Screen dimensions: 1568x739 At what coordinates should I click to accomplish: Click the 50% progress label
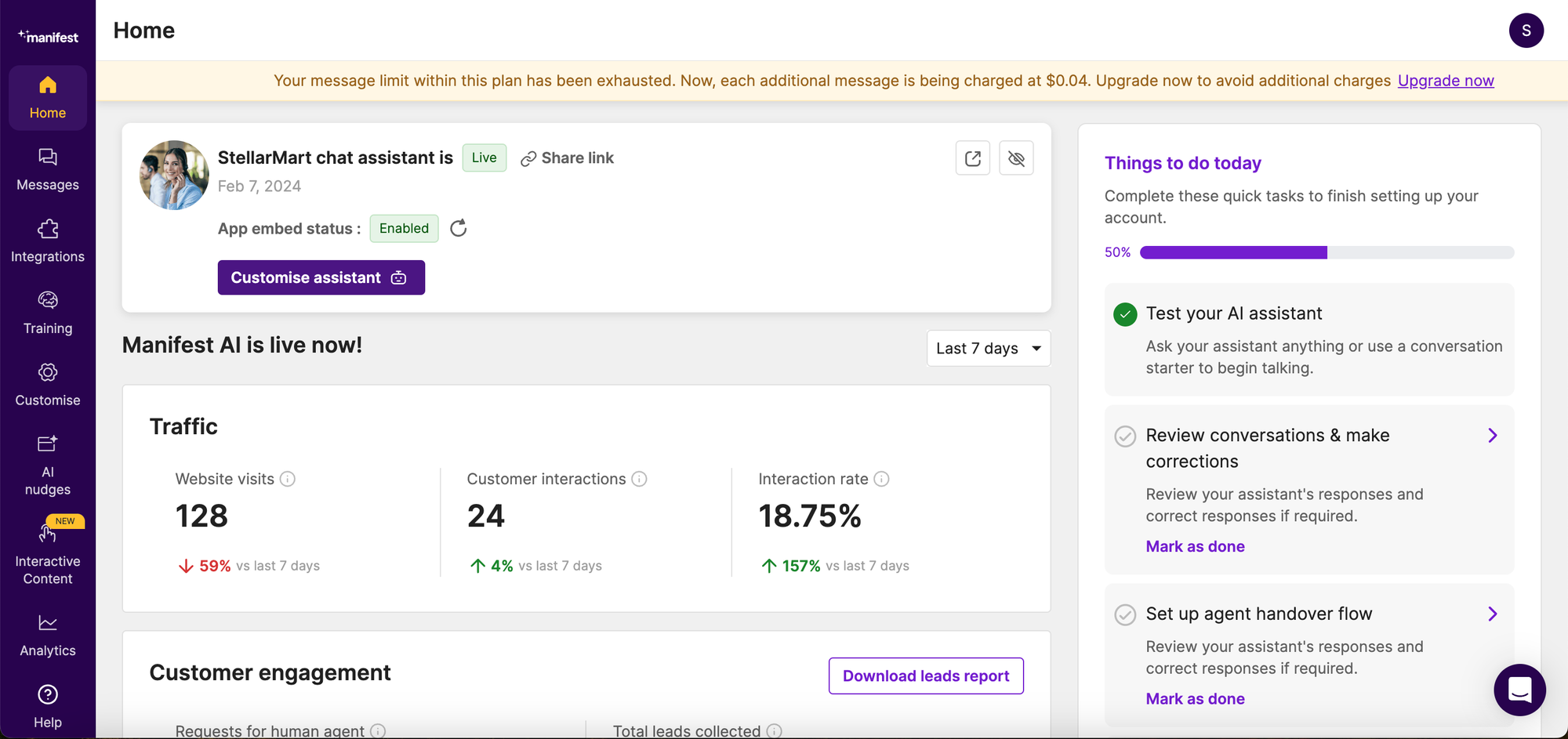point(1117,252)
